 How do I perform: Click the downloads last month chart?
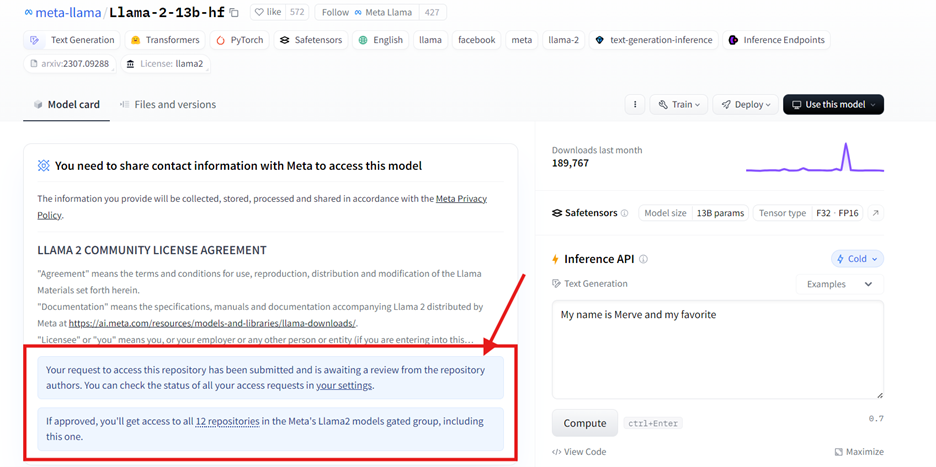pos(815,157)
